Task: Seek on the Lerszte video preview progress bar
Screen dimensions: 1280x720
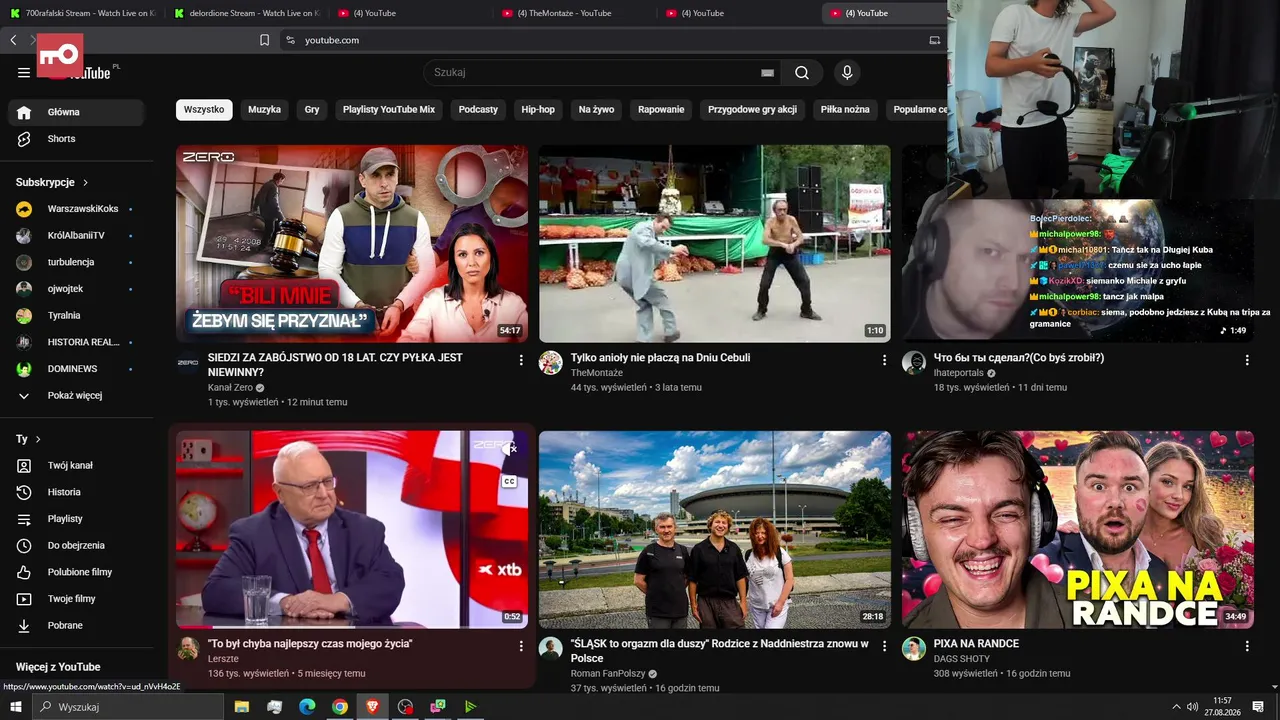Action: click(352, 627)
